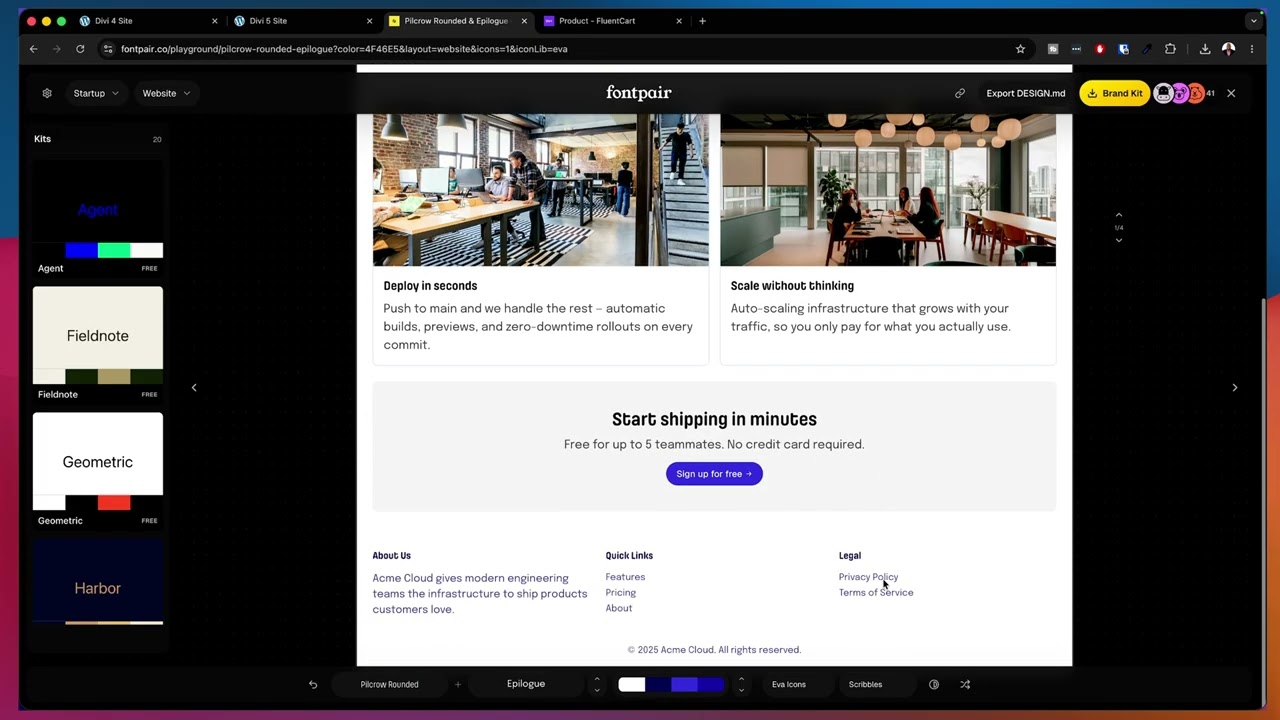
Task: Click the Export DESIGN.md button
Action: point(1026,93)
